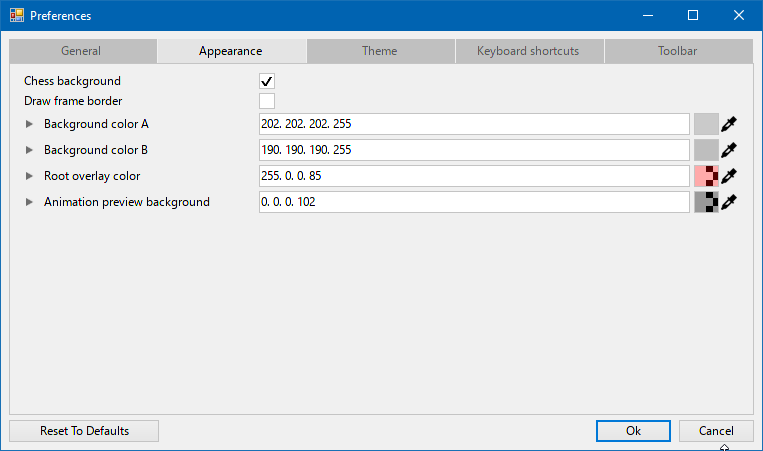Click the Background color A value field
Screen dimensions: 763x451
[x=473, y=124]
